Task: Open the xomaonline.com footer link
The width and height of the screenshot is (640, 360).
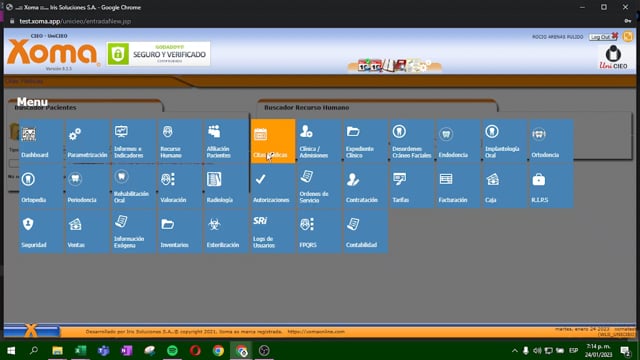Action: (x=316, y=332)
